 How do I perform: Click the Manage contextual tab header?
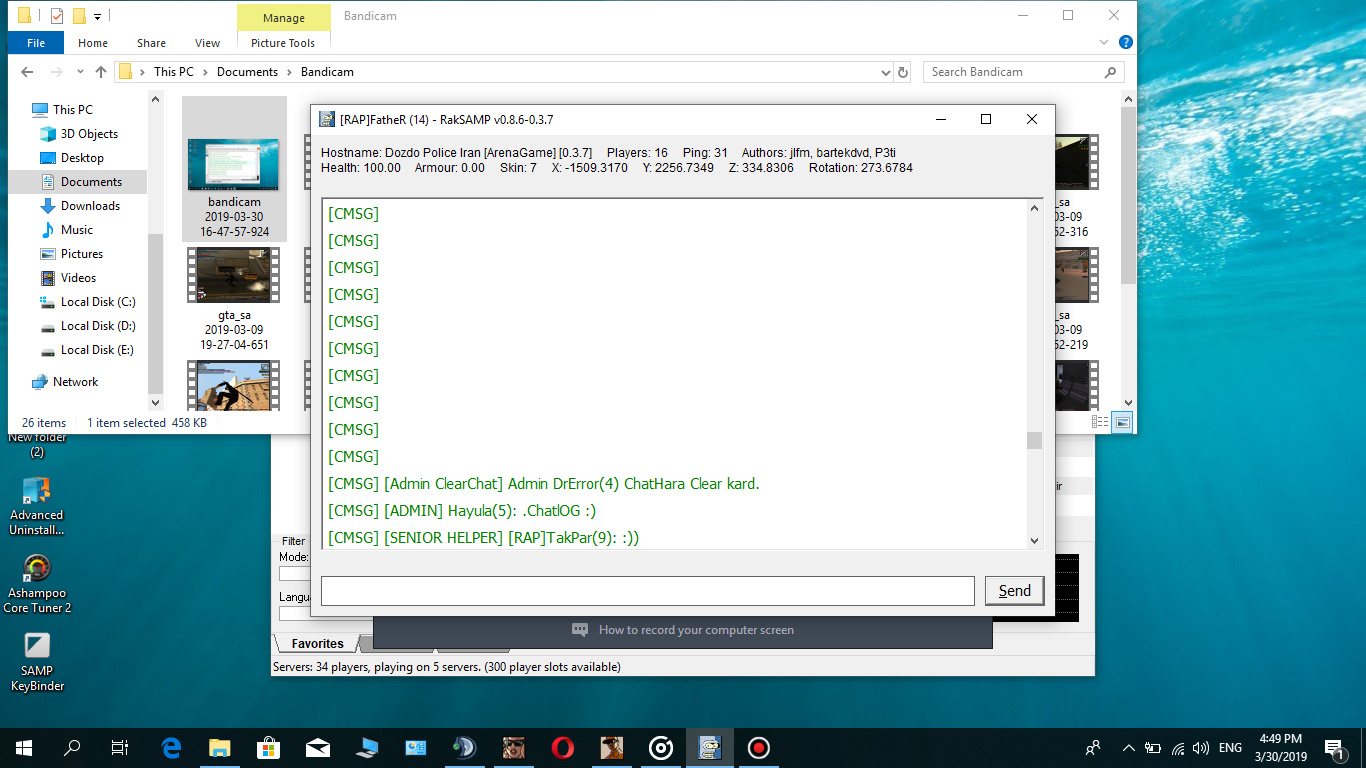(x=284, y=18)
